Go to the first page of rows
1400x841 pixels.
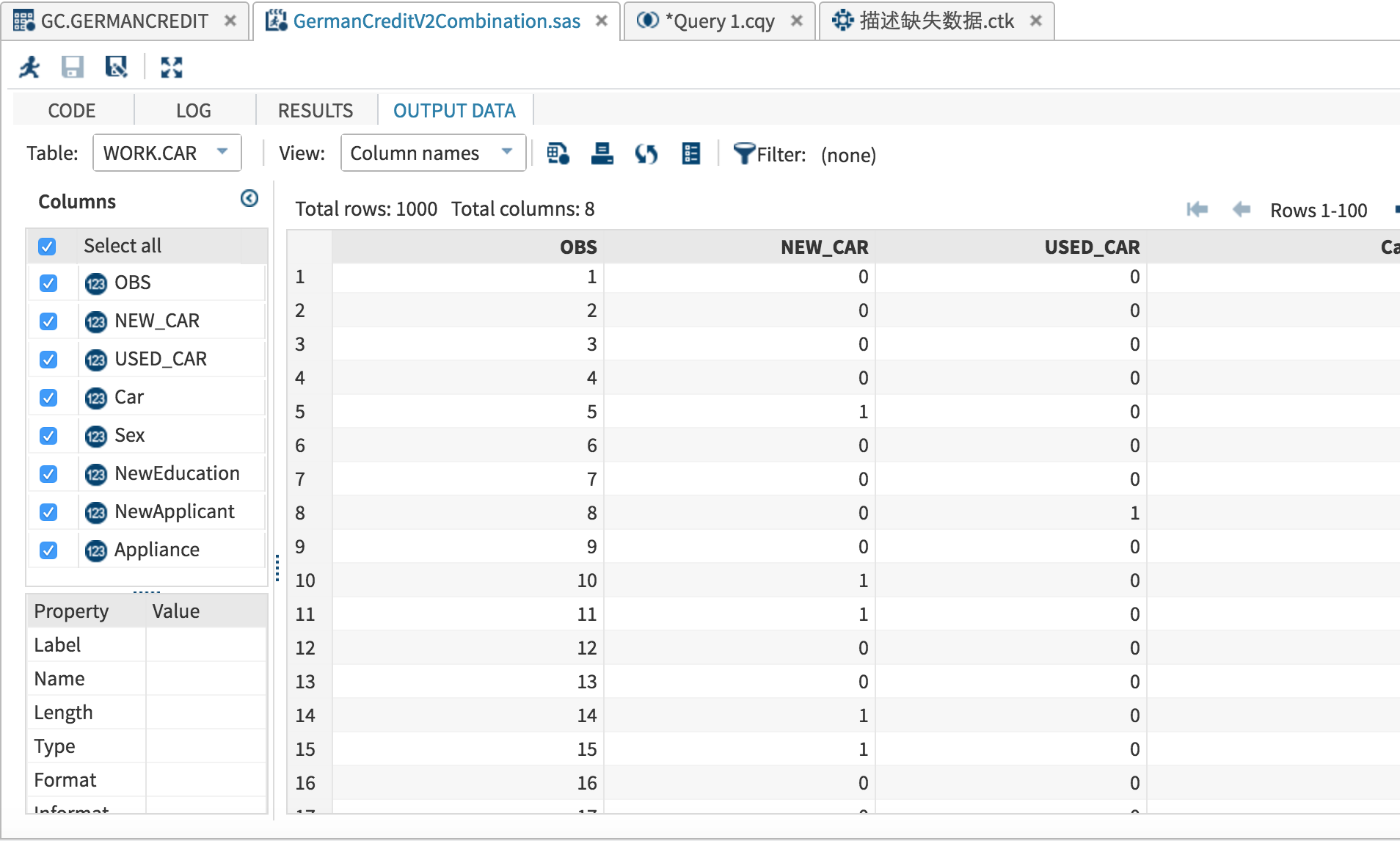point(1199,210)
